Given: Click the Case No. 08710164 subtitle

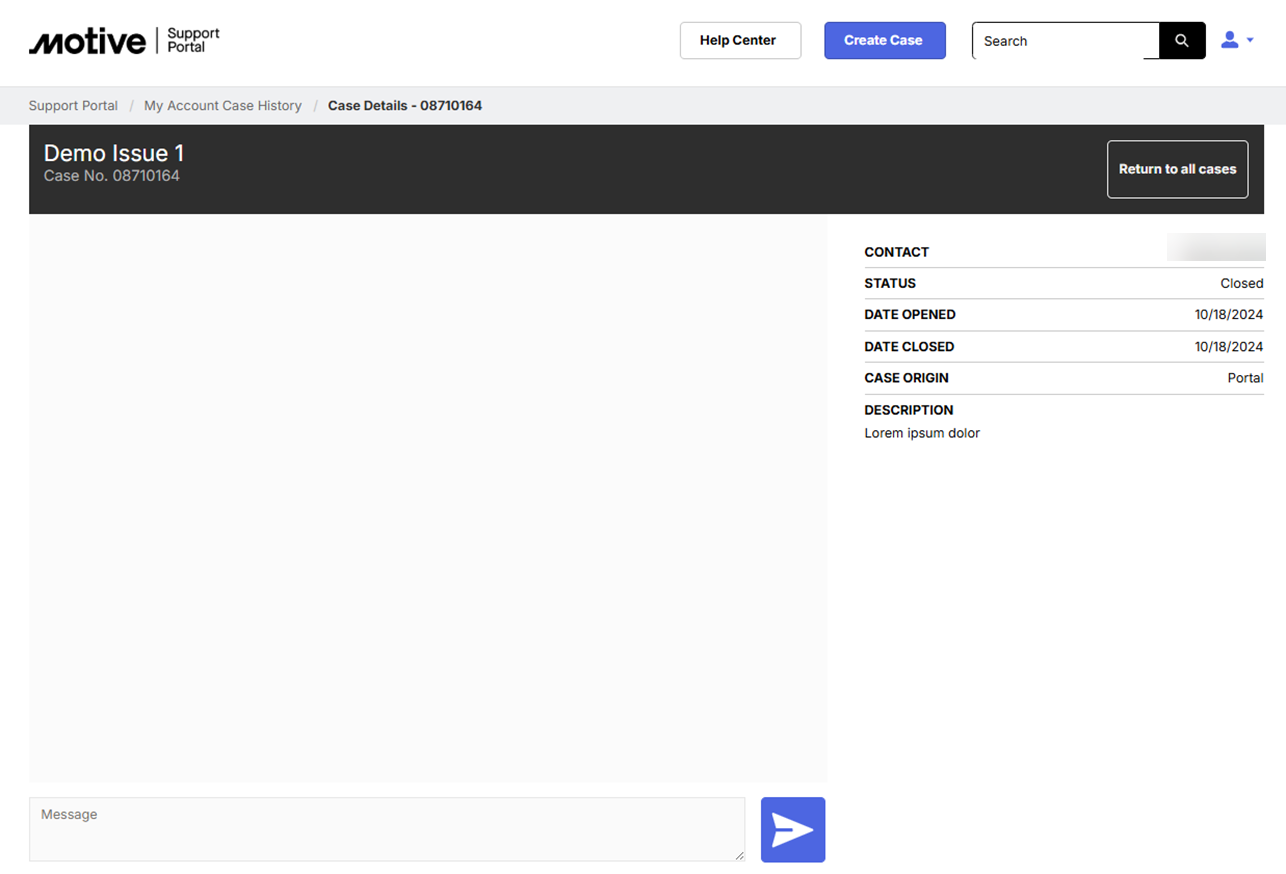Looking at the screenshot, I should tap(112, 176).
